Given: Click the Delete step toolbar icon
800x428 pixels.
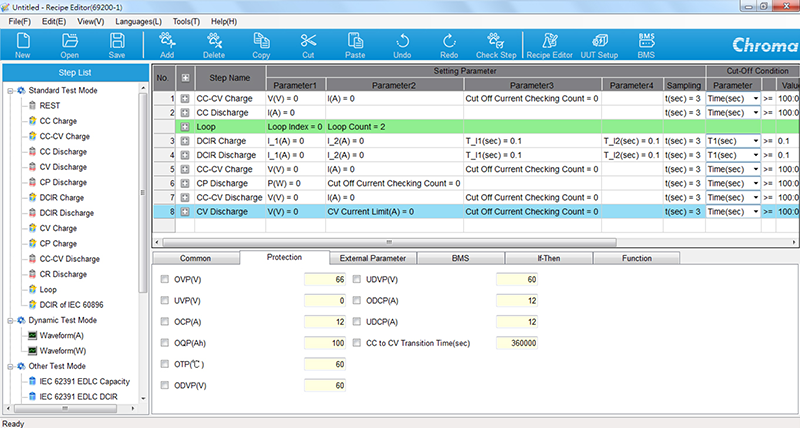Looking at the screenshot, I should [x=214, y=45].
